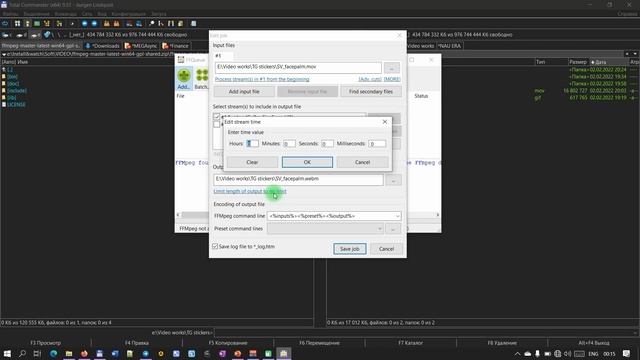Select drive c button in left panel
The image size is (640, 360).
point(7,35)
